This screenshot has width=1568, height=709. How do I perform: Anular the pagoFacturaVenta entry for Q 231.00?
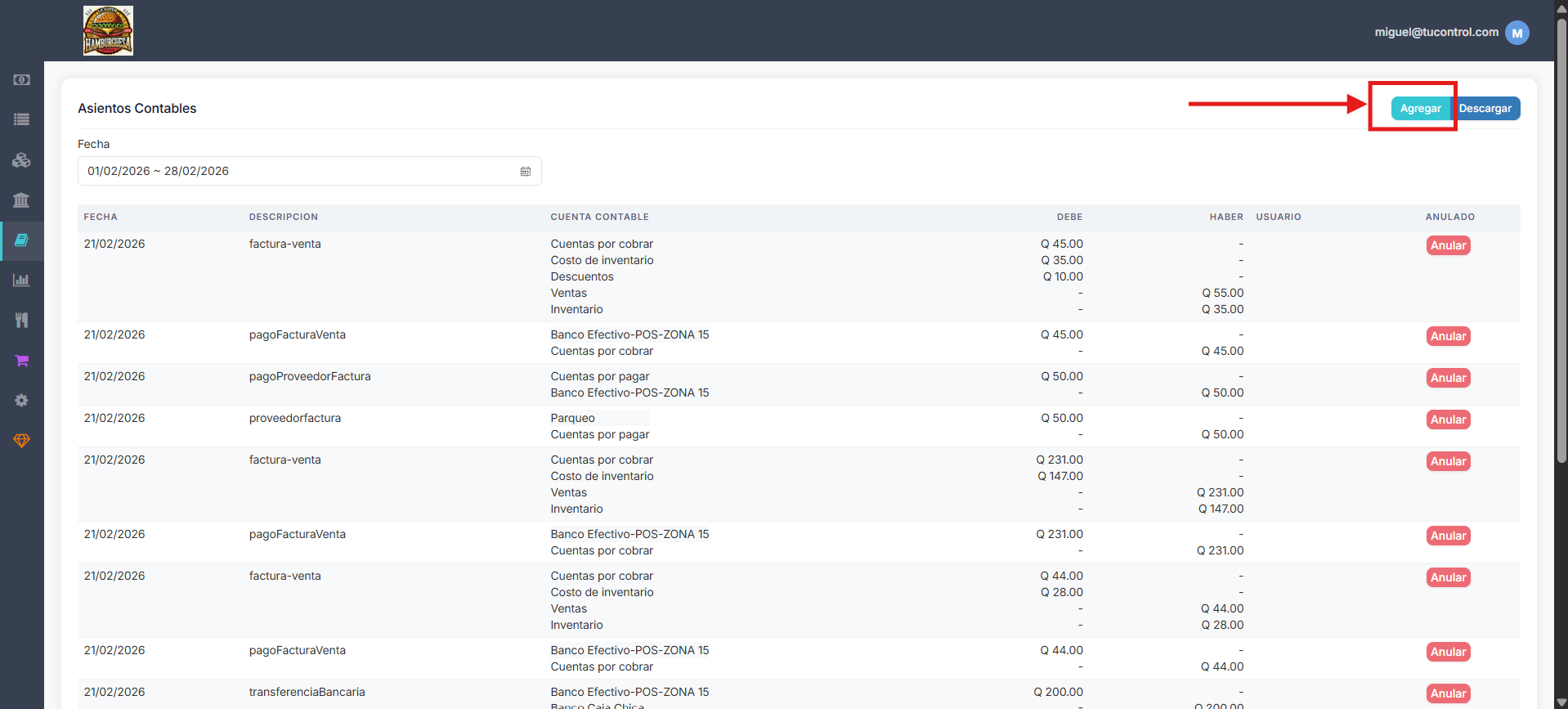[x=1448, y=536]
